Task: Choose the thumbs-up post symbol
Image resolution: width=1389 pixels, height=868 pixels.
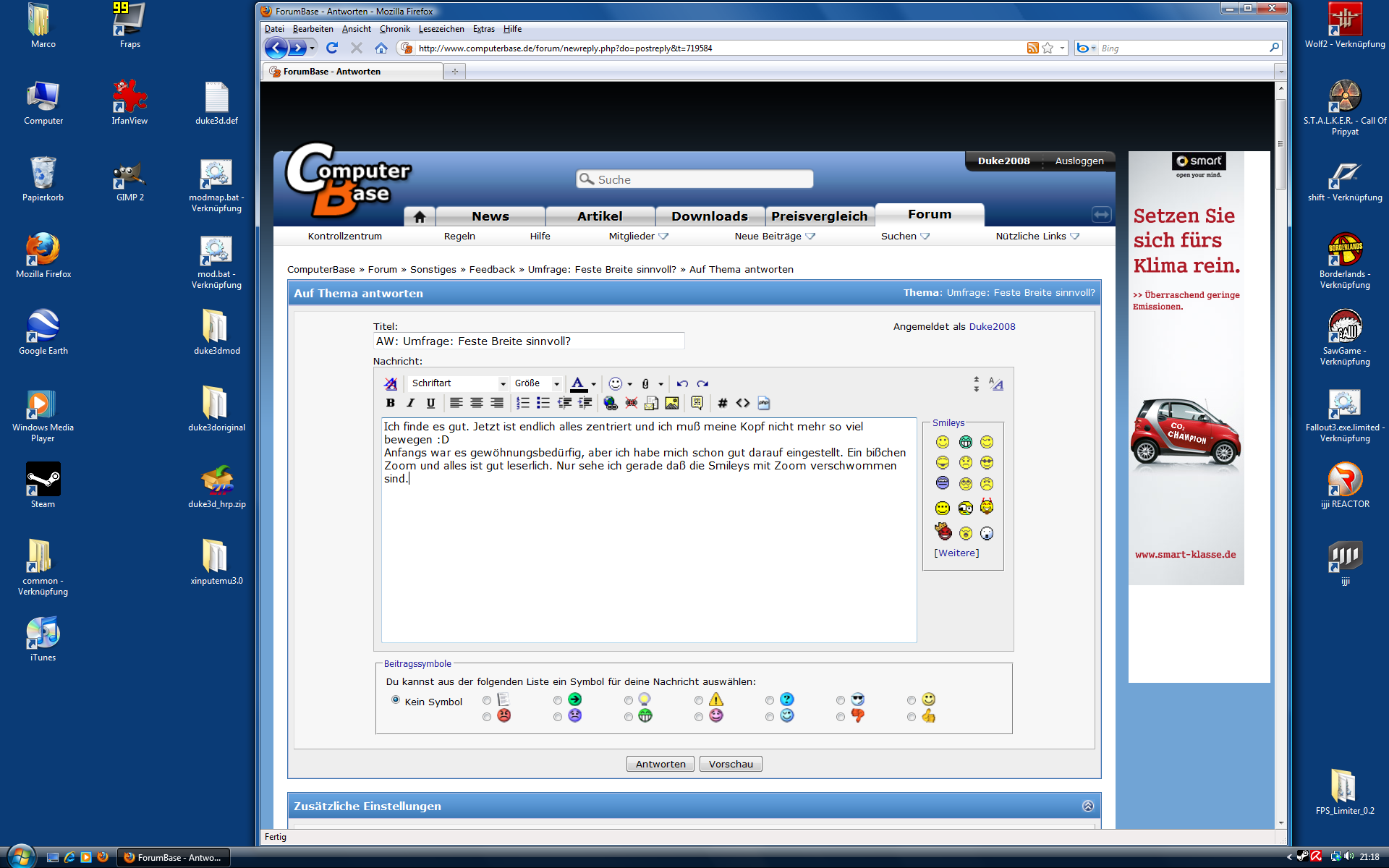Action: click(912, 717)
